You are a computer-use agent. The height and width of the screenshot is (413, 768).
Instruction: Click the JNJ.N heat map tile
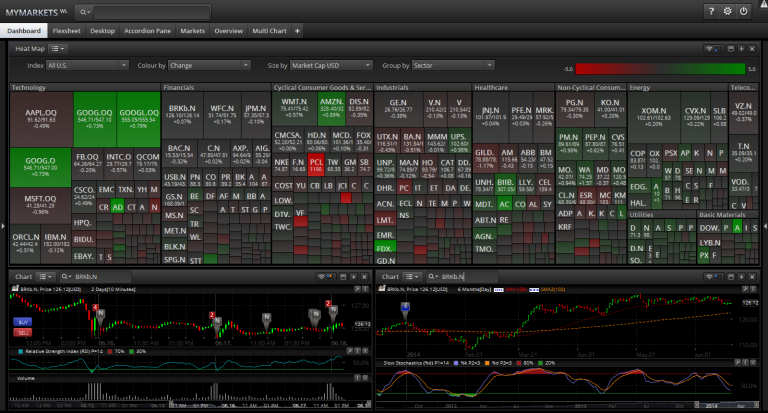(x=490, y=117)
